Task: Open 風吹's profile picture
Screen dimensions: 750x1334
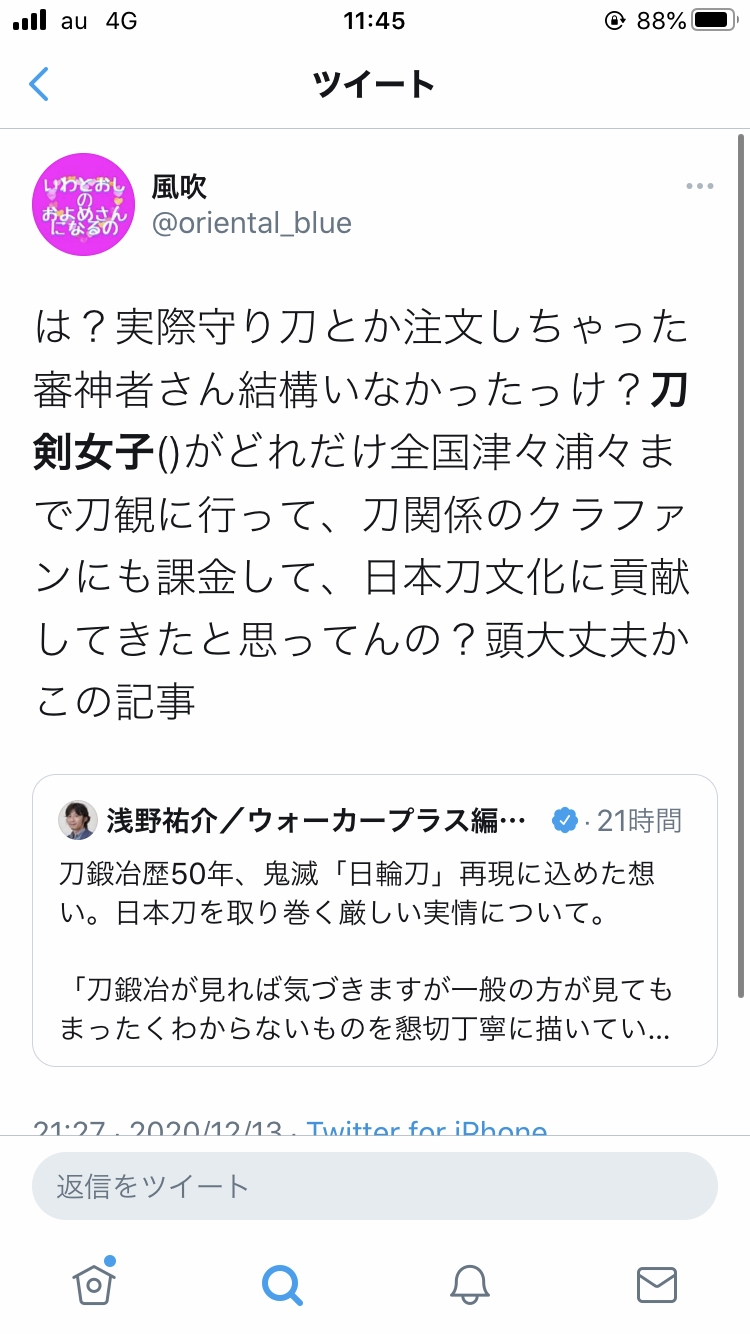Action: tap(84, 205)
